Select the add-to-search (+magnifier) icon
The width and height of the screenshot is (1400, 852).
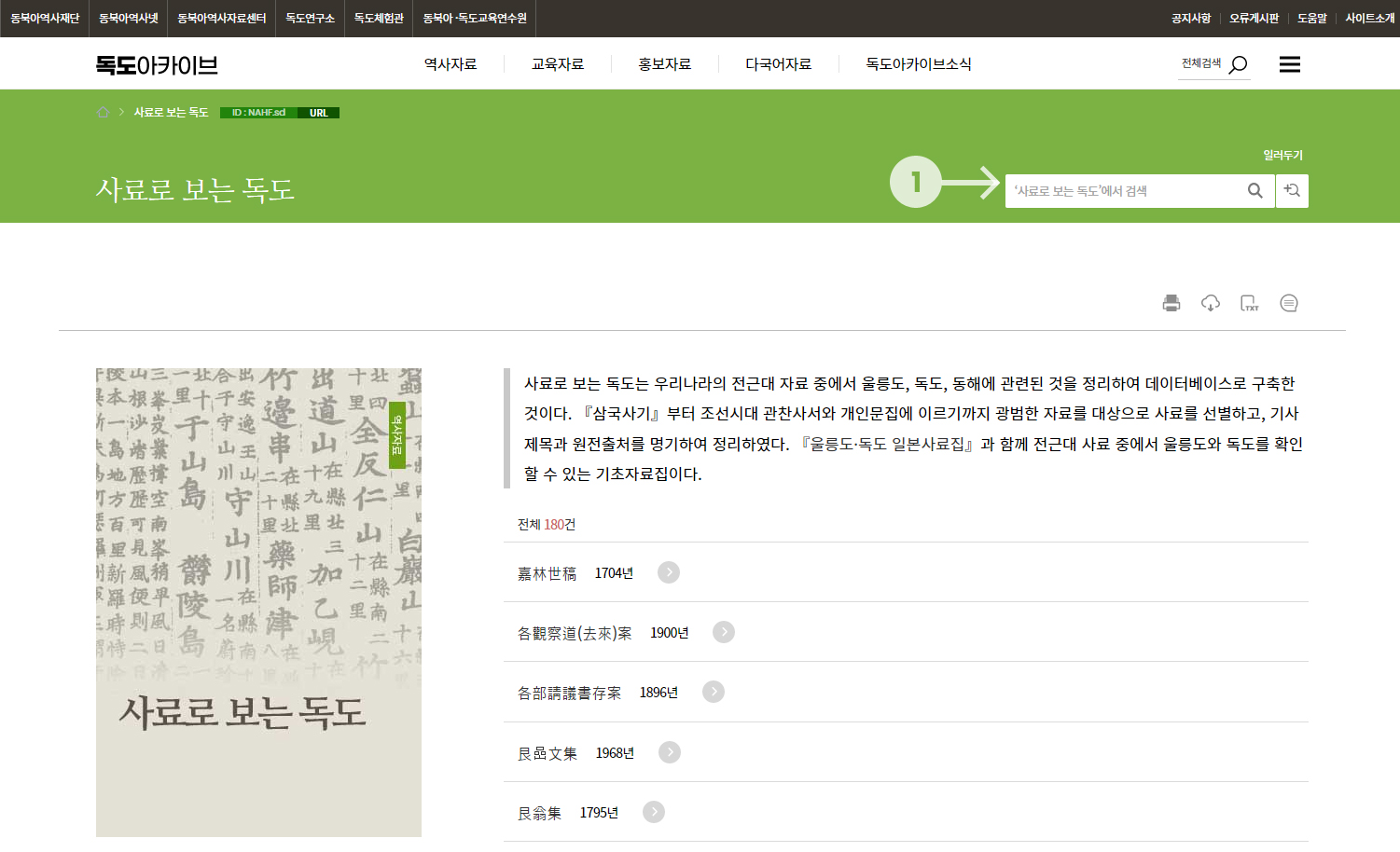pos(1292,190)
